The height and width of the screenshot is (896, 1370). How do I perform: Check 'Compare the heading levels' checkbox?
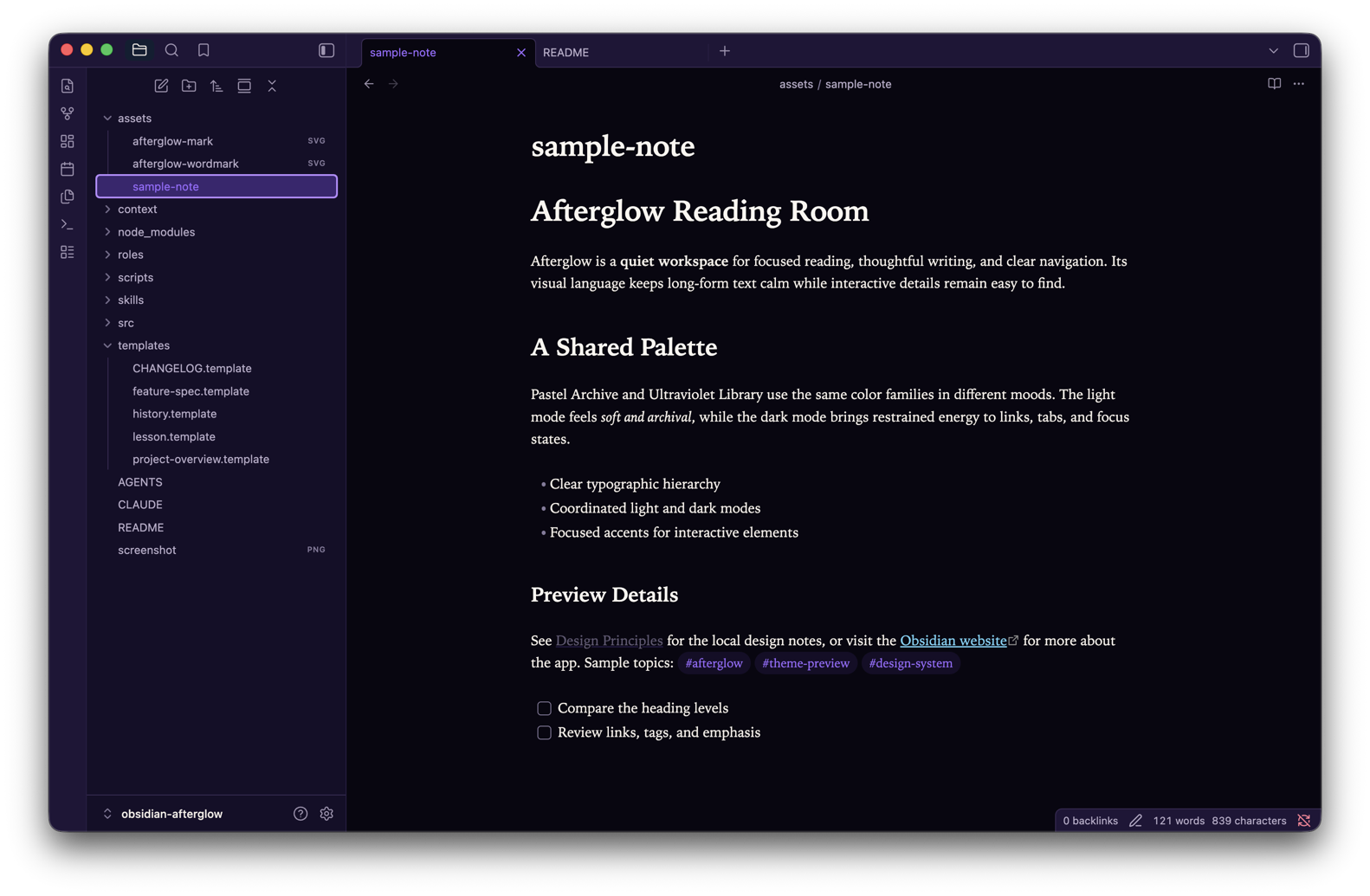point(544,708)
